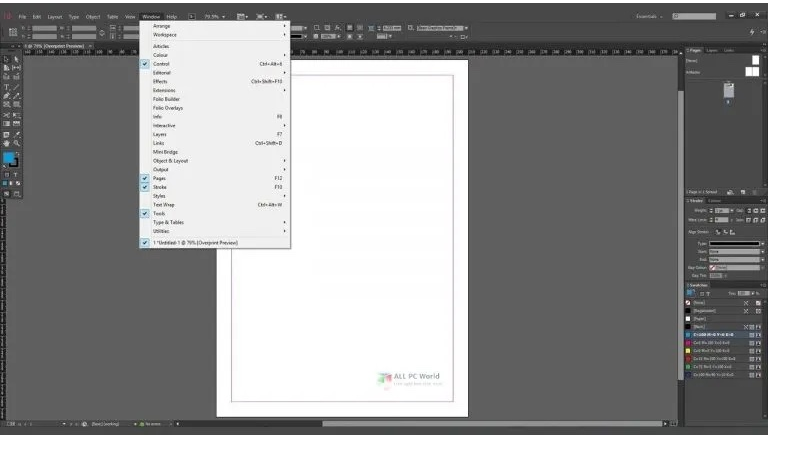Click the blue Fill colour box in the toolbox
Screen dimensions: 793x451
click(8, 158)
